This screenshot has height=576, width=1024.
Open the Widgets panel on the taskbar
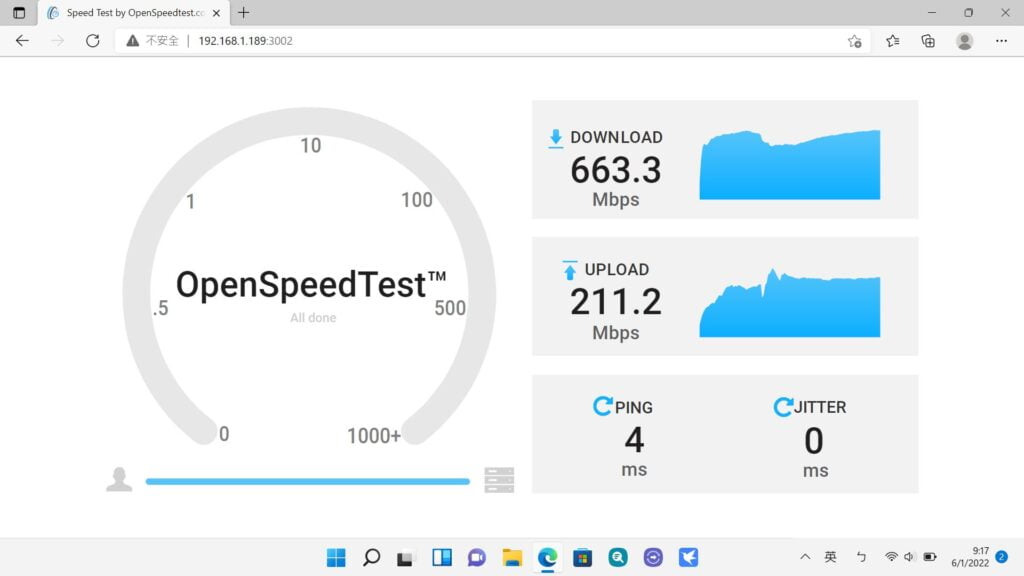tap(442, 557)
